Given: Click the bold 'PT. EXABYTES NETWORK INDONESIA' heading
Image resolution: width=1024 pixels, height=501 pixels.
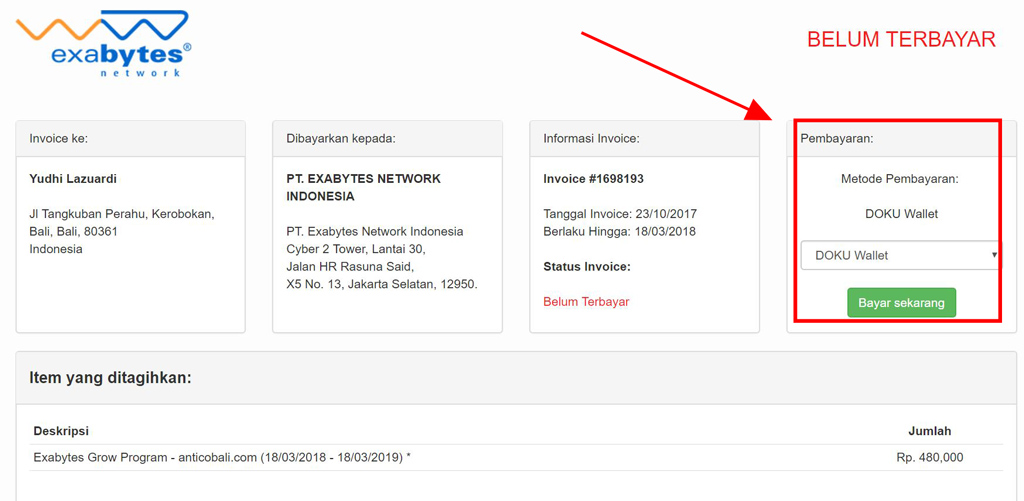Looking at the screenshot, I should pyautogui.click(x=364, y=187).
